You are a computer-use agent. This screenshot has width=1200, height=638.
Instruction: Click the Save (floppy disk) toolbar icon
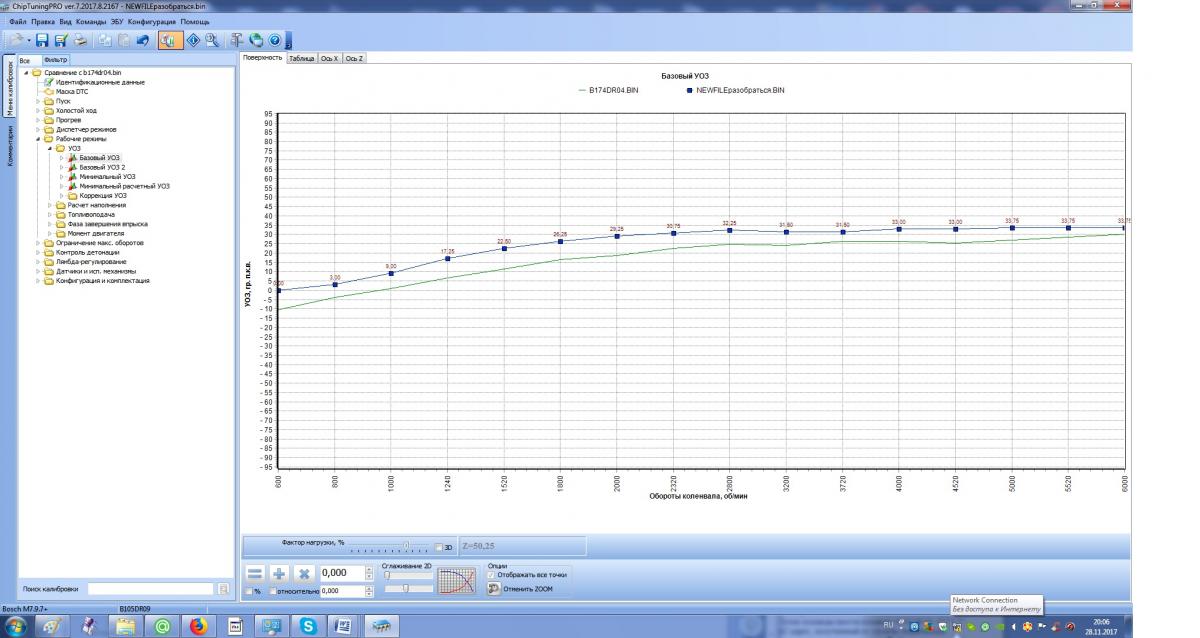click(x=42, y=41)
